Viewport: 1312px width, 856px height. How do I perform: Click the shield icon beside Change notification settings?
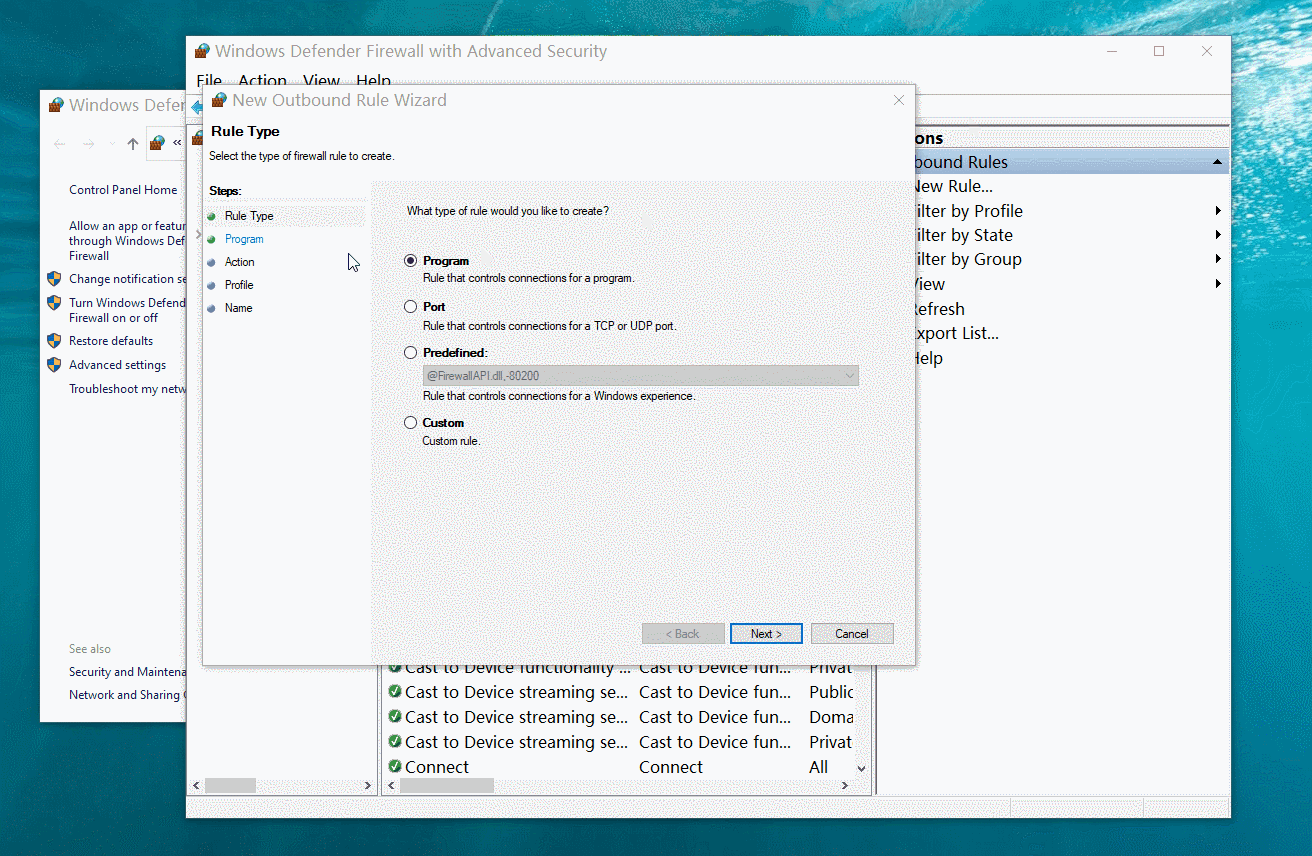[x=54, y=278]
